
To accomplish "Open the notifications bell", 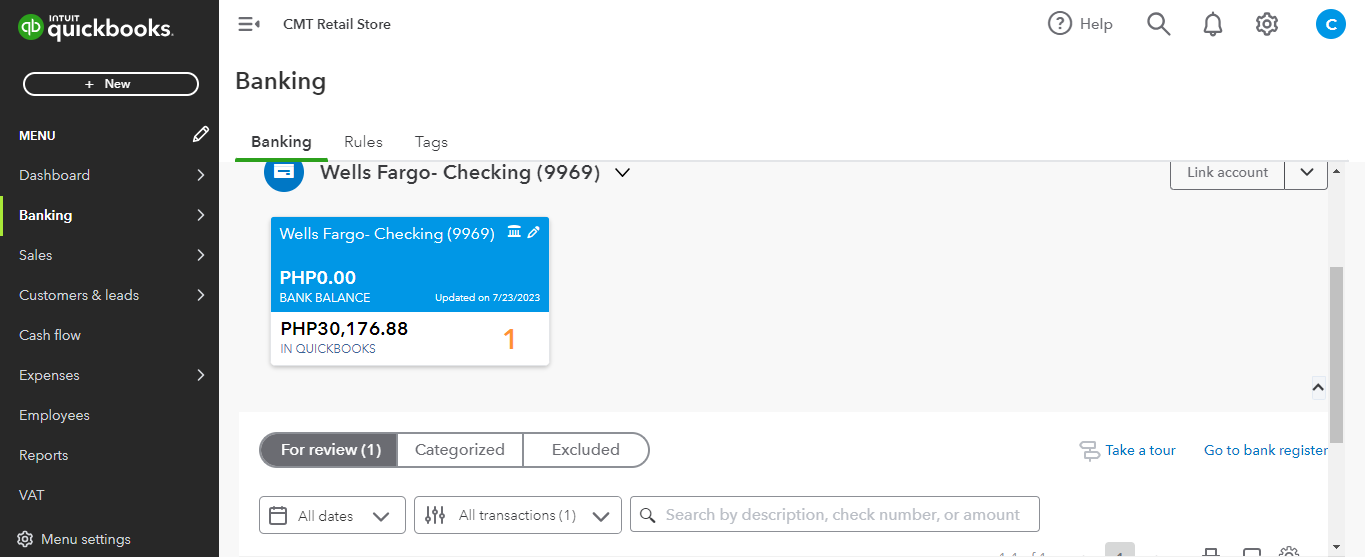I will 1212,24.
